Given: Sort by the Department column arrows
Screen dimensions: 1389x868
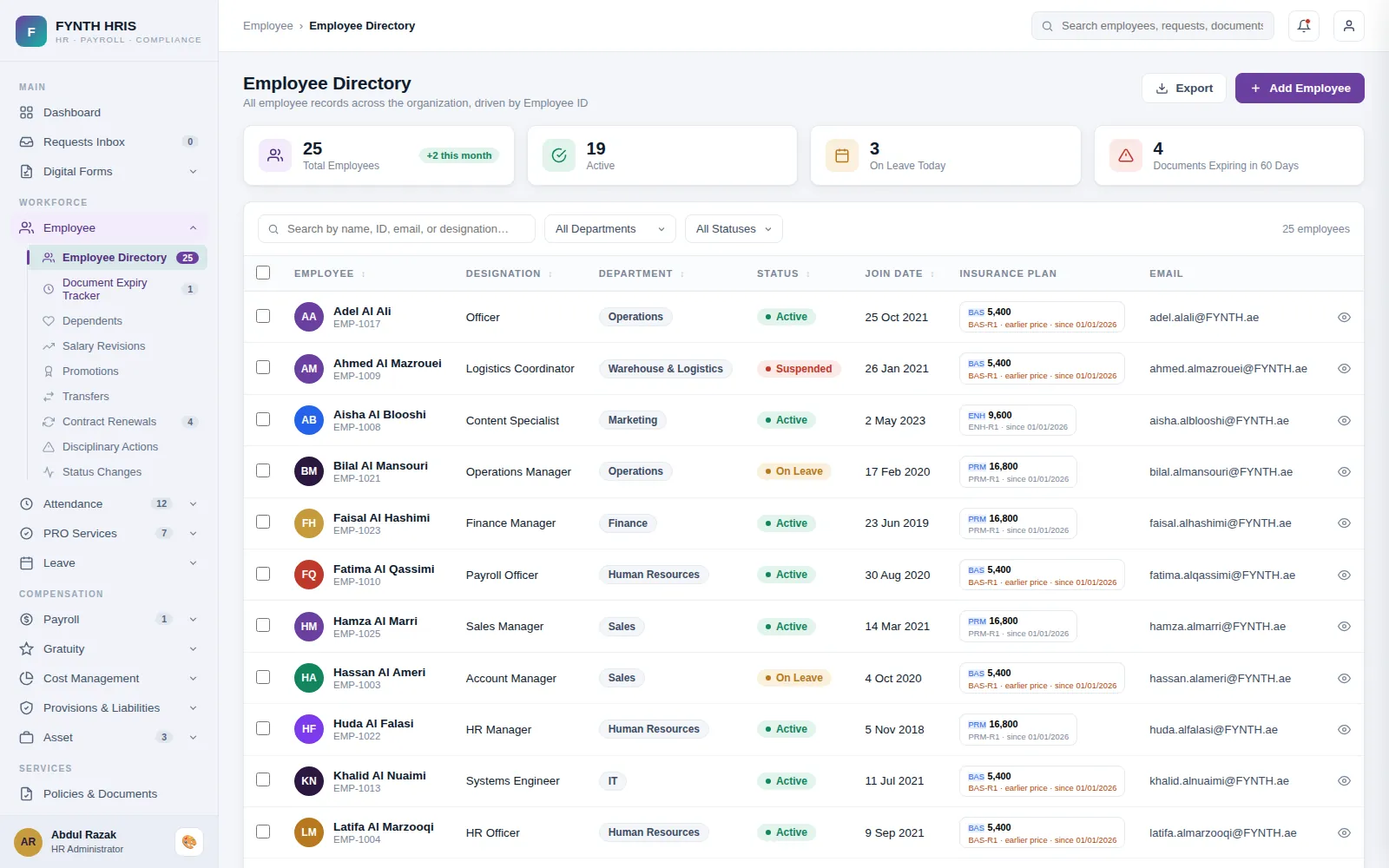Looking at the screenshot, I should 682,274.
